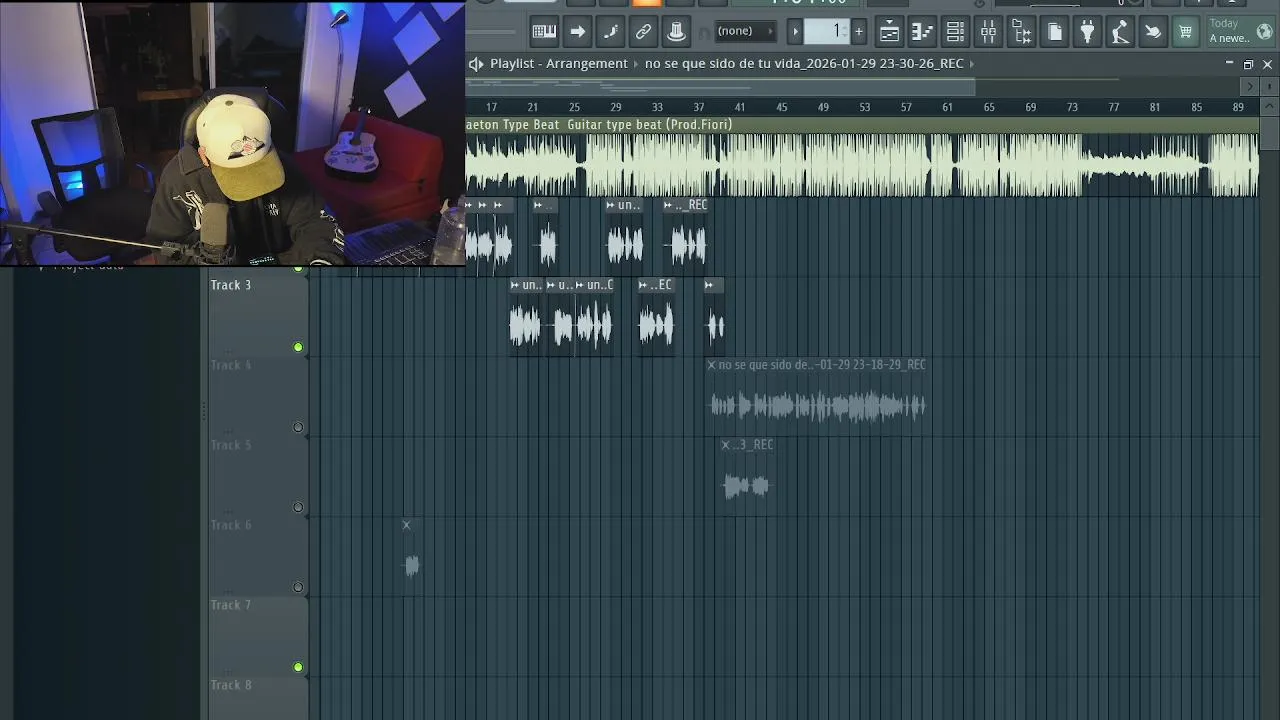Unmute Track 4 with its LED
1280x720 pixels.
coord(298,427)
